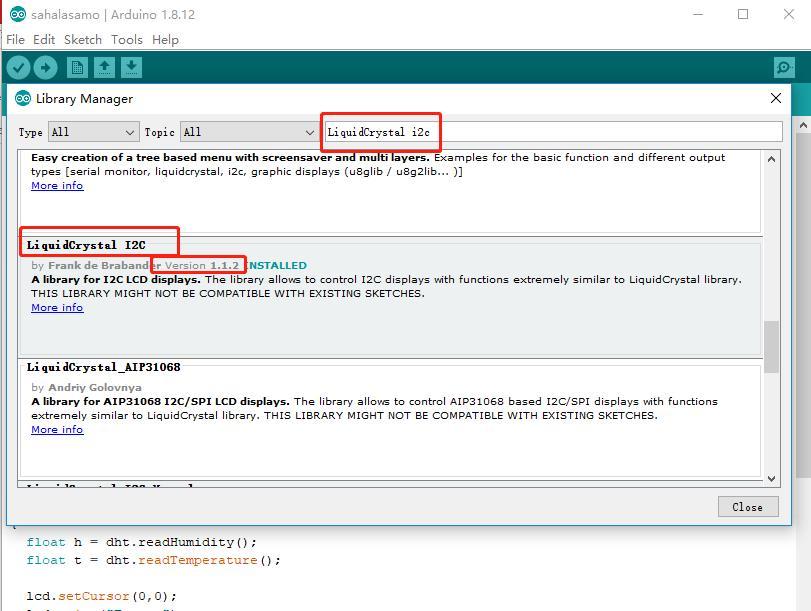This screenshot has width=811, height=611.
Task: Expand the Type dropdown
Action: 94,132
